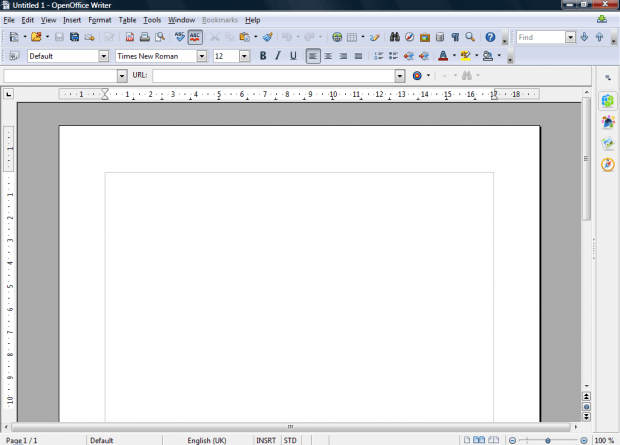Screen dimensions: 620x445
Task: Toggle Italic formatting
Action: click(x=278, y=56)
